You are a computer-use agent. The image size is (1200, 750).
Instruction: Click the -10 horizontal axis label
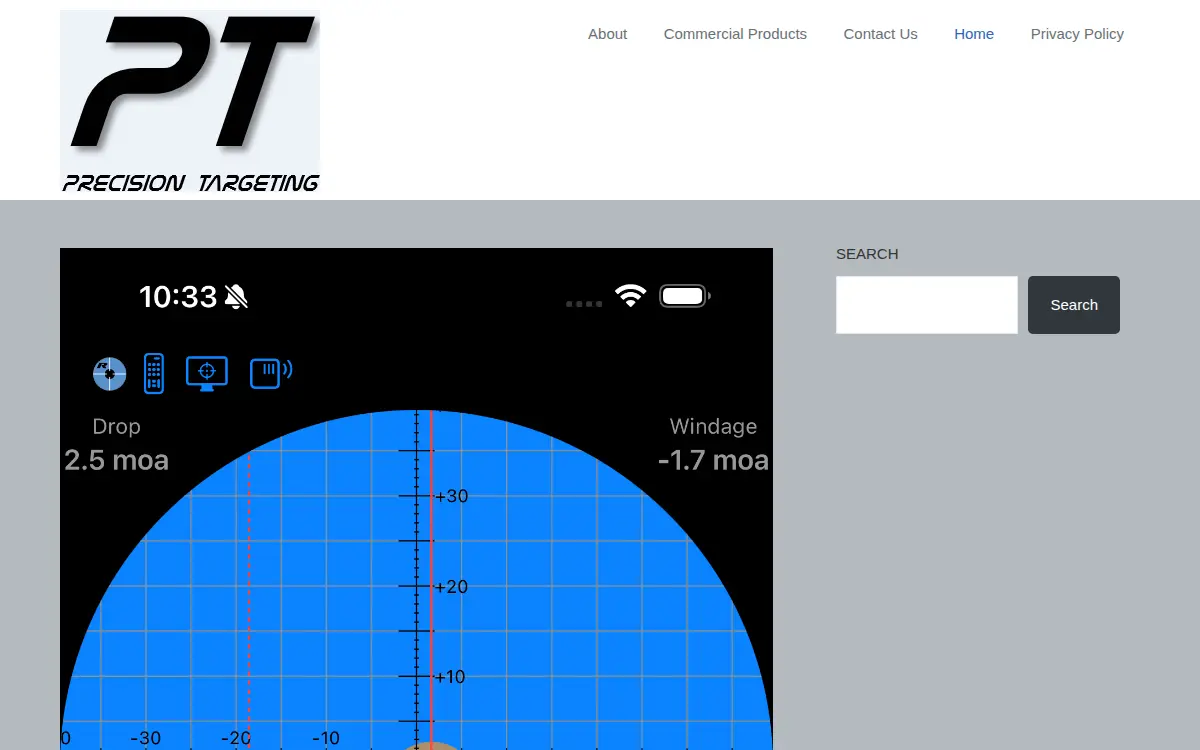click(x=326, y=739)
